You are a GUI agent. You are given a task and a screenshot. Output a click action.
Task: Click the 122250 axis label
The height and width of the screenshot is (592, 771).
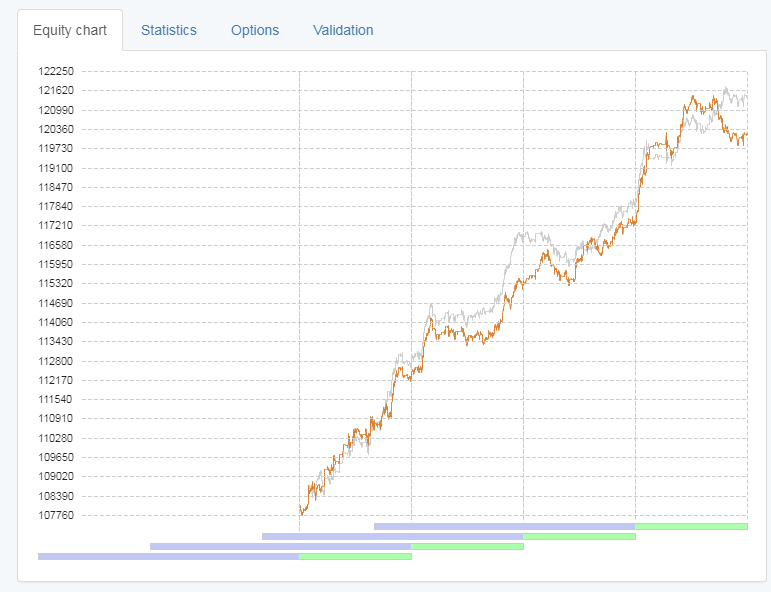56,71
